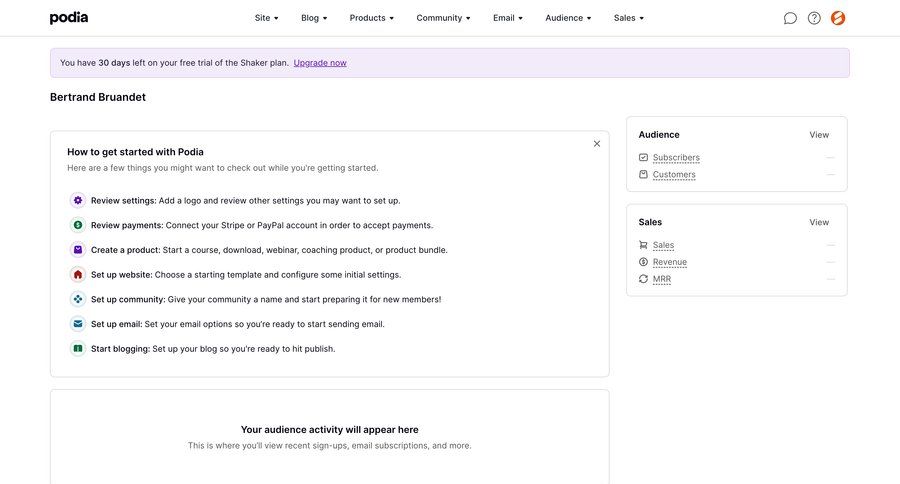Open View in the Audience card
Screen dimensions: 900x484
click(x=819, y=135)
